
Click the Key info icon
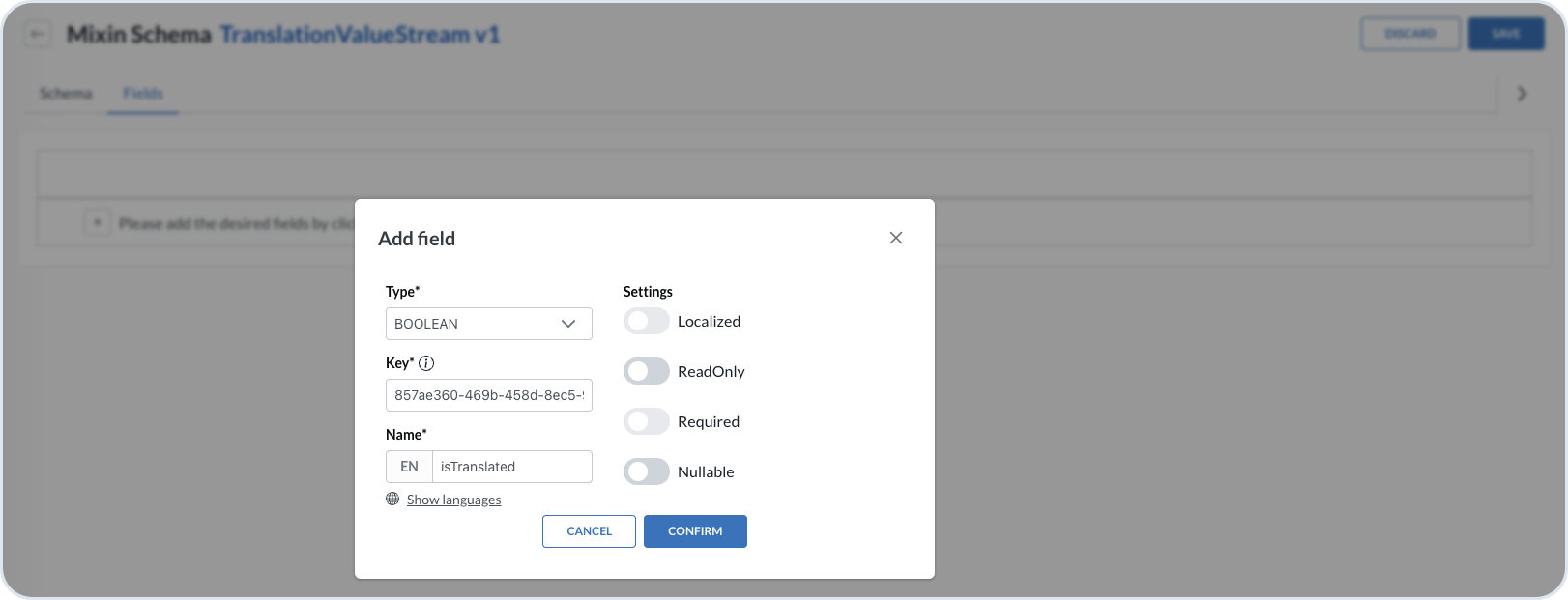[x=426, y=363]
